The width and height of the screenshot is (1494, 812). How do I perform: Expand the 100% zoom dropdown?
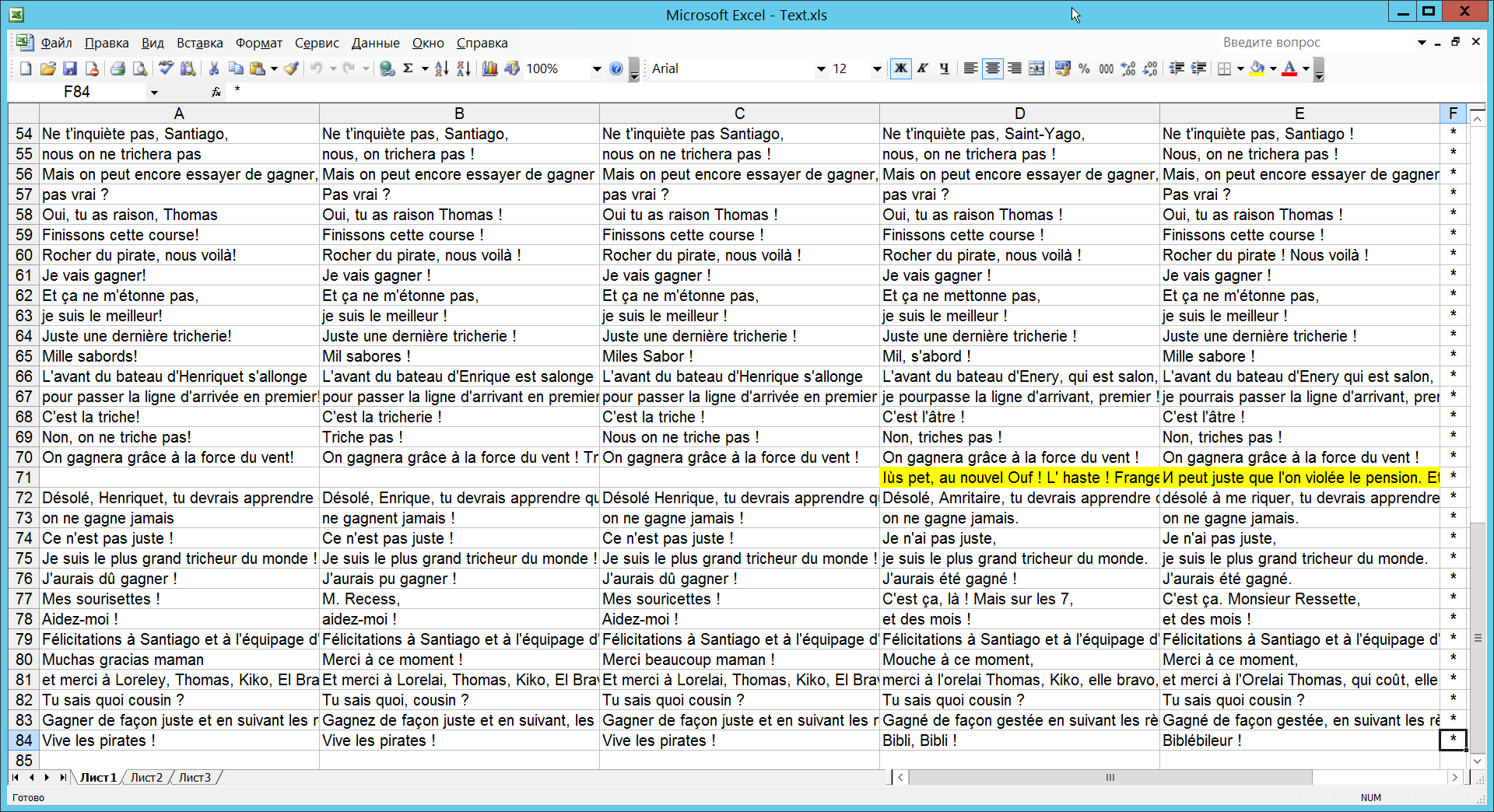pyautogui.click(x=597, y=69)
